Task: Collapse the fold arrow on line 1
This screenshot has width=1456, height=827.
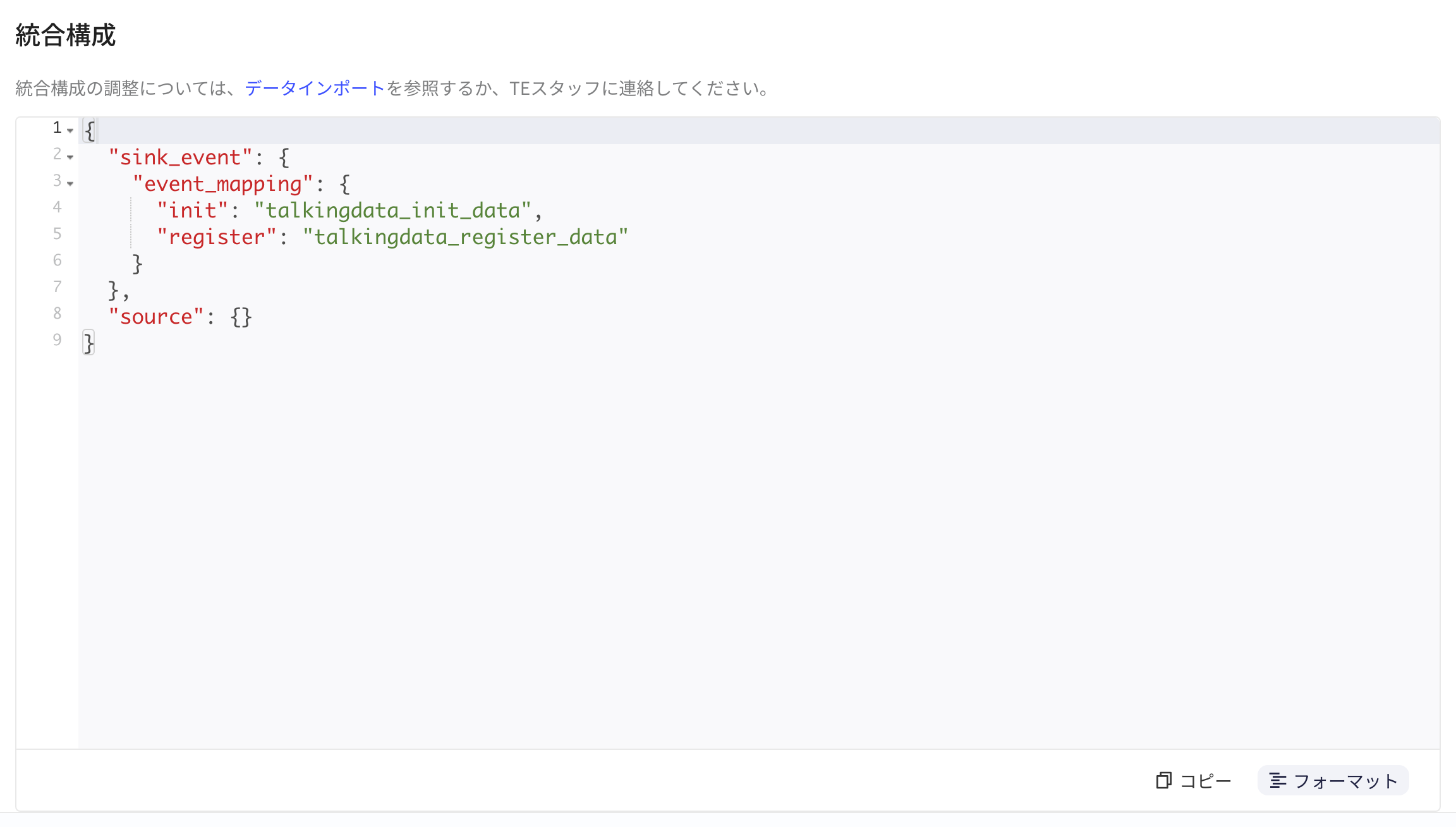Action: coord(70,131)
